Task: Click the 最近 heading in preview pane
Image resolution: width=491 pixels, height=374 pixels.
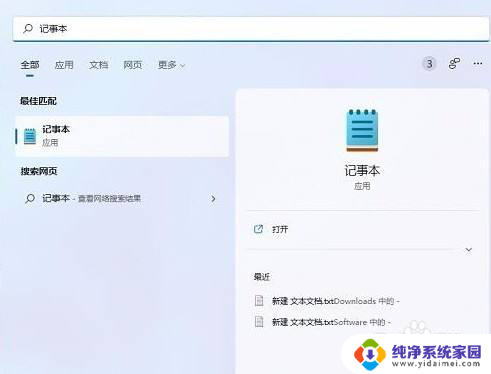Action: coord(262,277)
